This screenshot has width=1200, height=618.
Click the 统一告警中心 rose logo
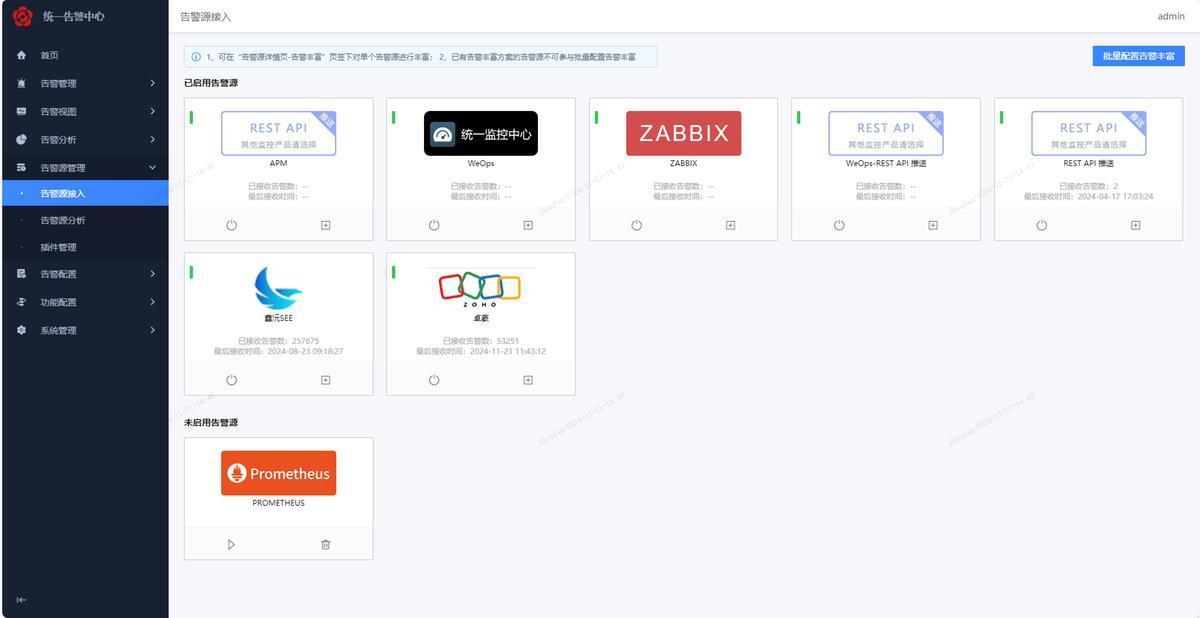coord(22,16)
